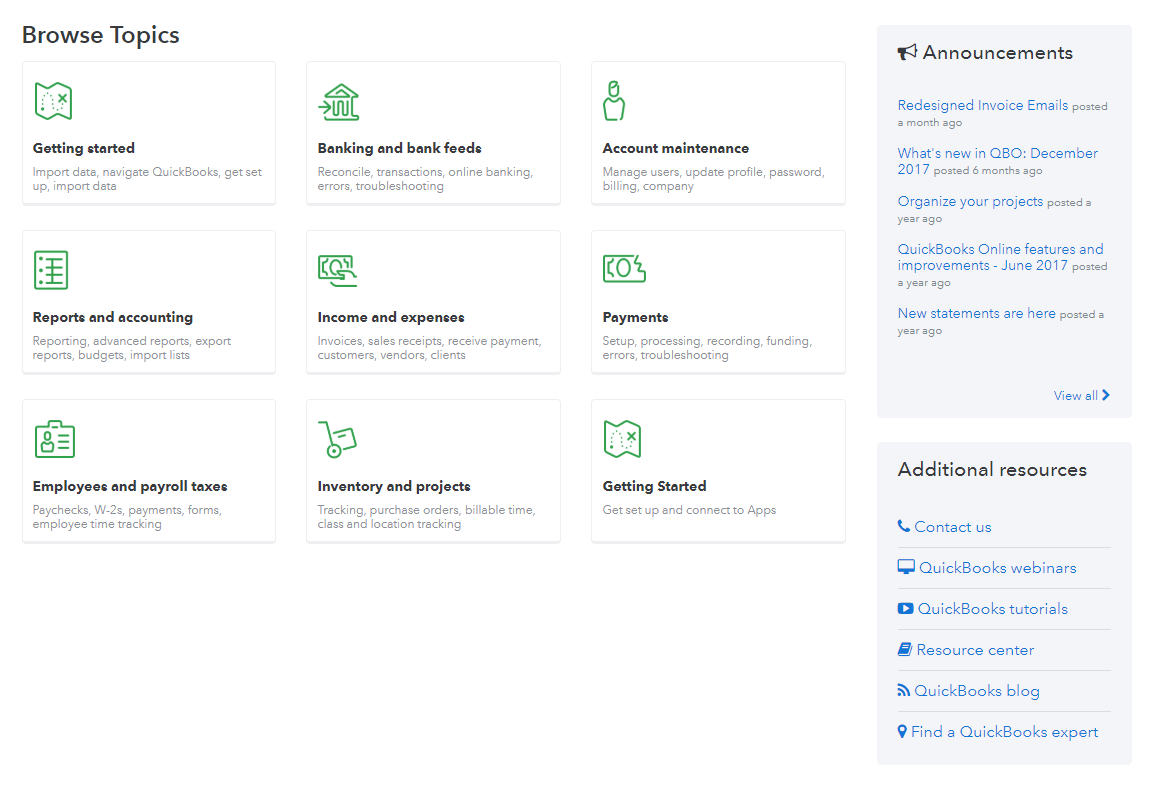This screenshot has height=786, width=1153.
Task: Click the video play icon next to QuickBooks tutorials
Action: [905, 608]
